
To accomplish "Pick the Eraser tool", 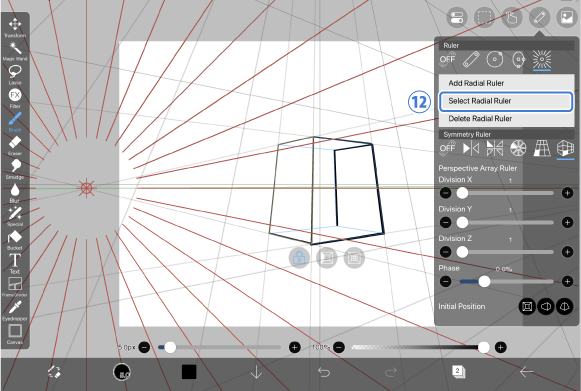I will (x=15, y=145).
